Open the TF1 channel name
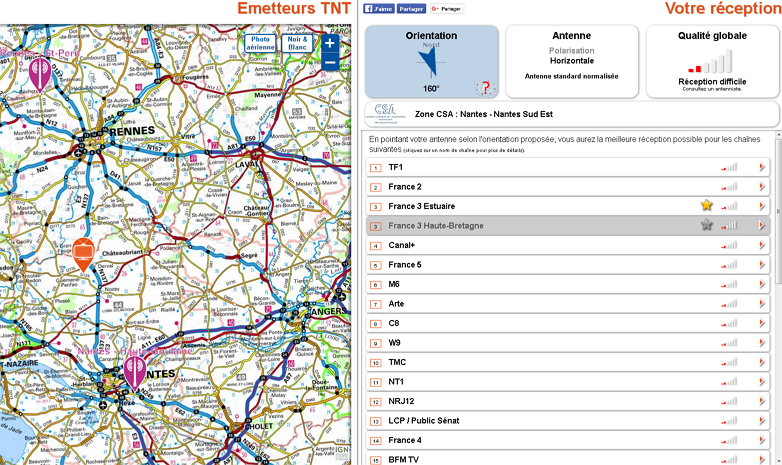The image size is (782, 465). (x=395, y=167)
